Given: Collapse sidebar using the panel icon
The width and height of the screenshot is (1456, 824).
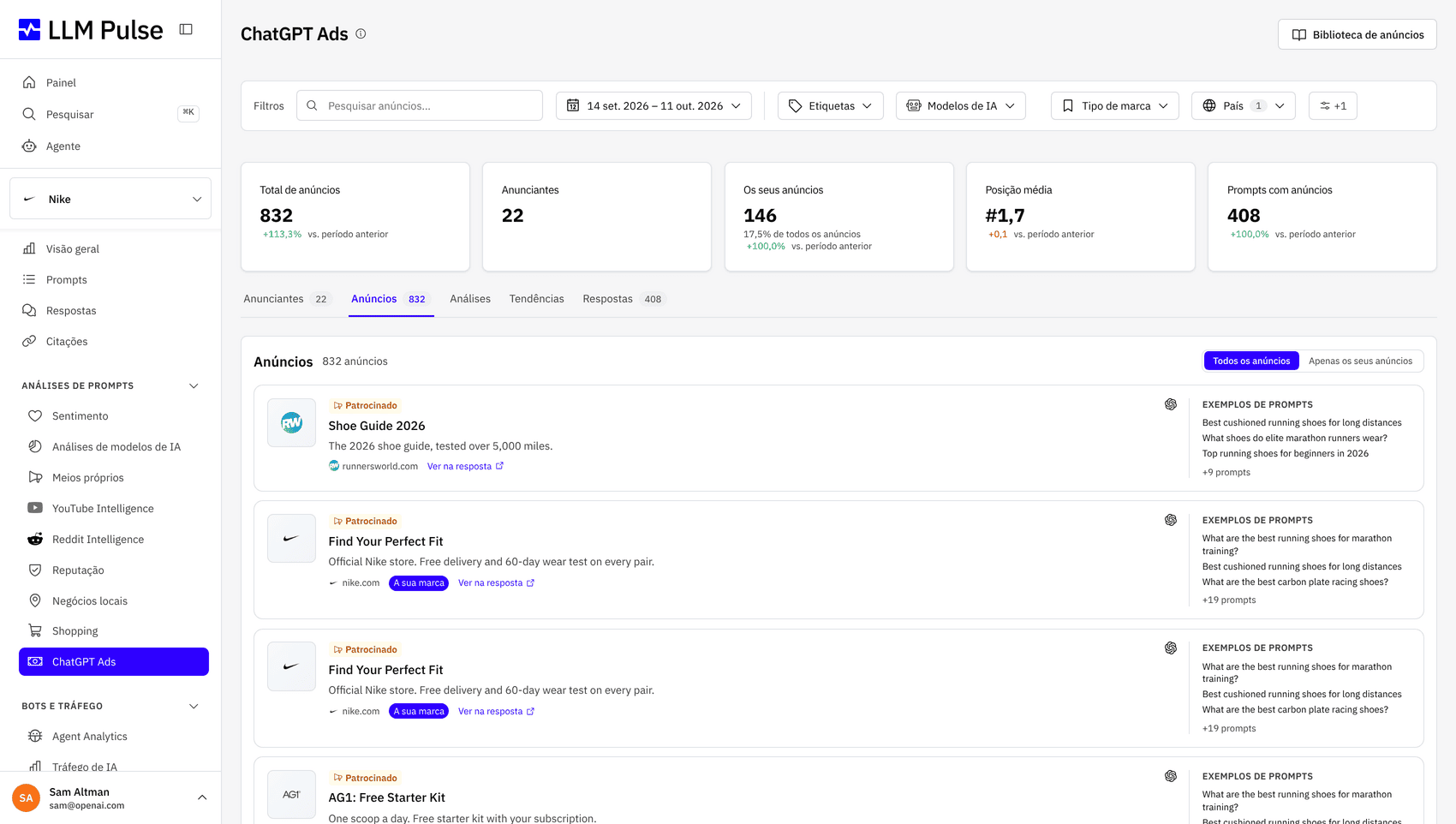Looking at the screenshot, I should [x=186, y=29].
